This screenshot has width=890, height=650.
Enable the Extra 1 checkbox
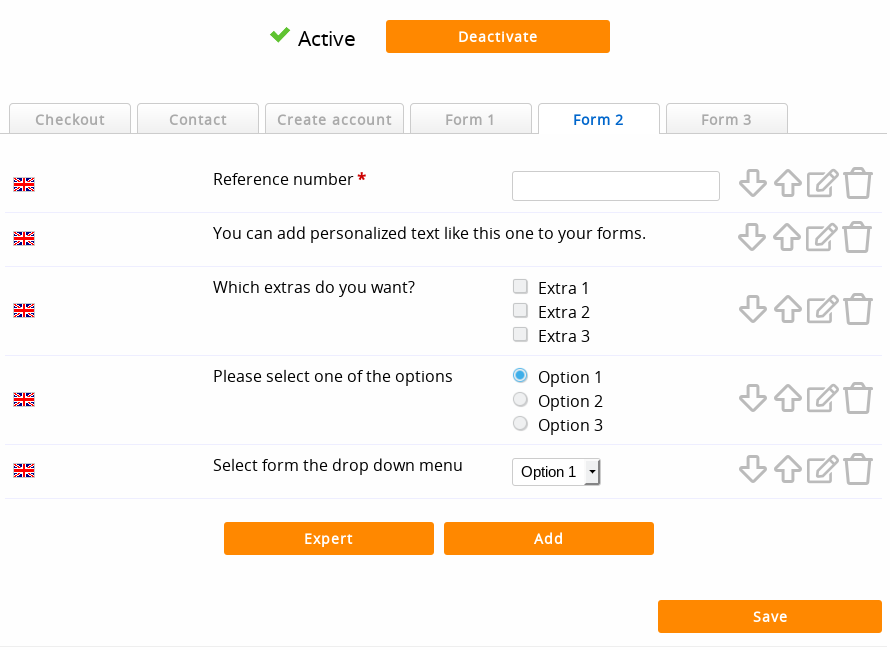pos(520,286)
